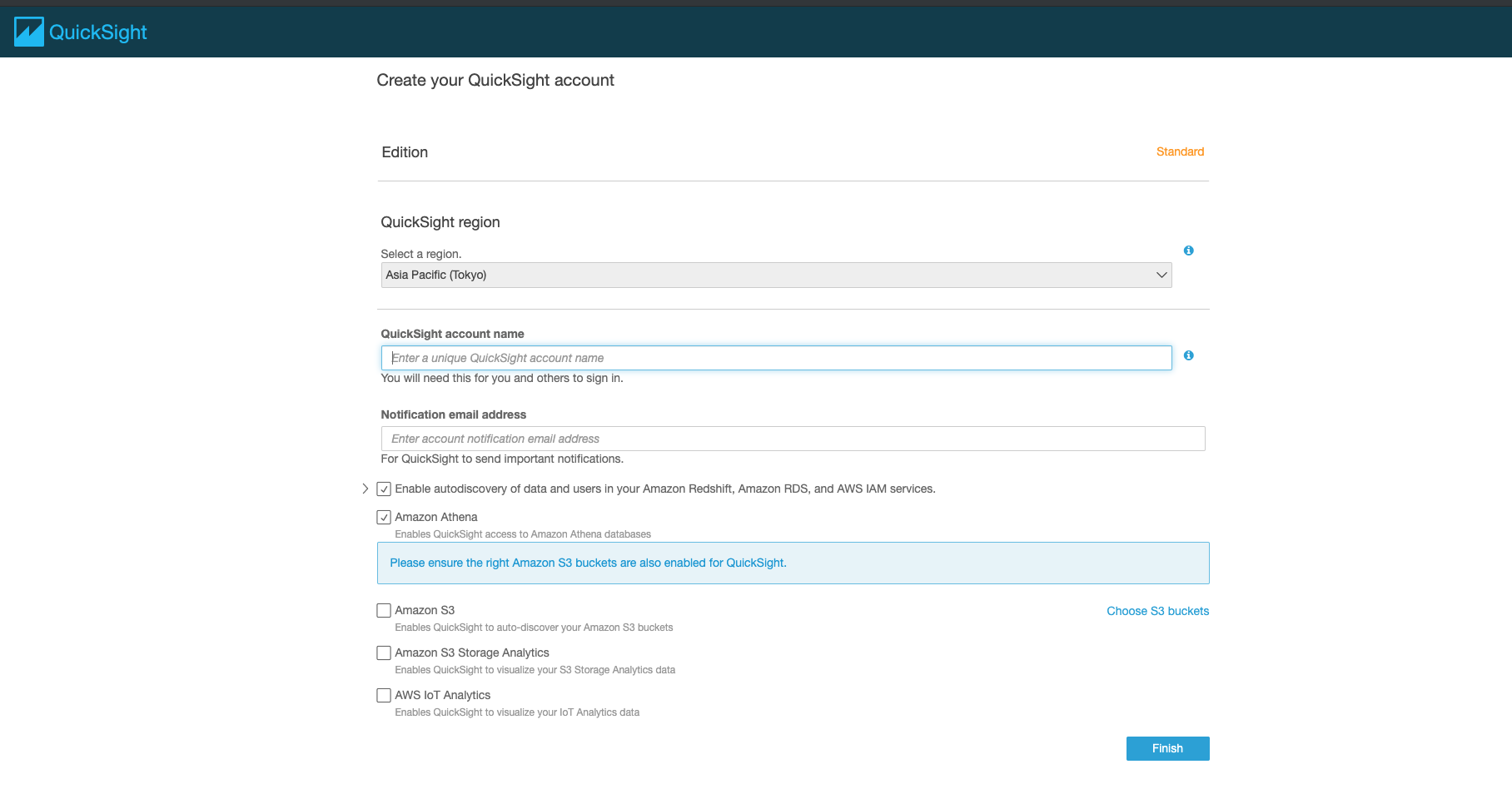Click the blue information banner
The width and height of the screenshot is (1512, 789).
(793, 563)
